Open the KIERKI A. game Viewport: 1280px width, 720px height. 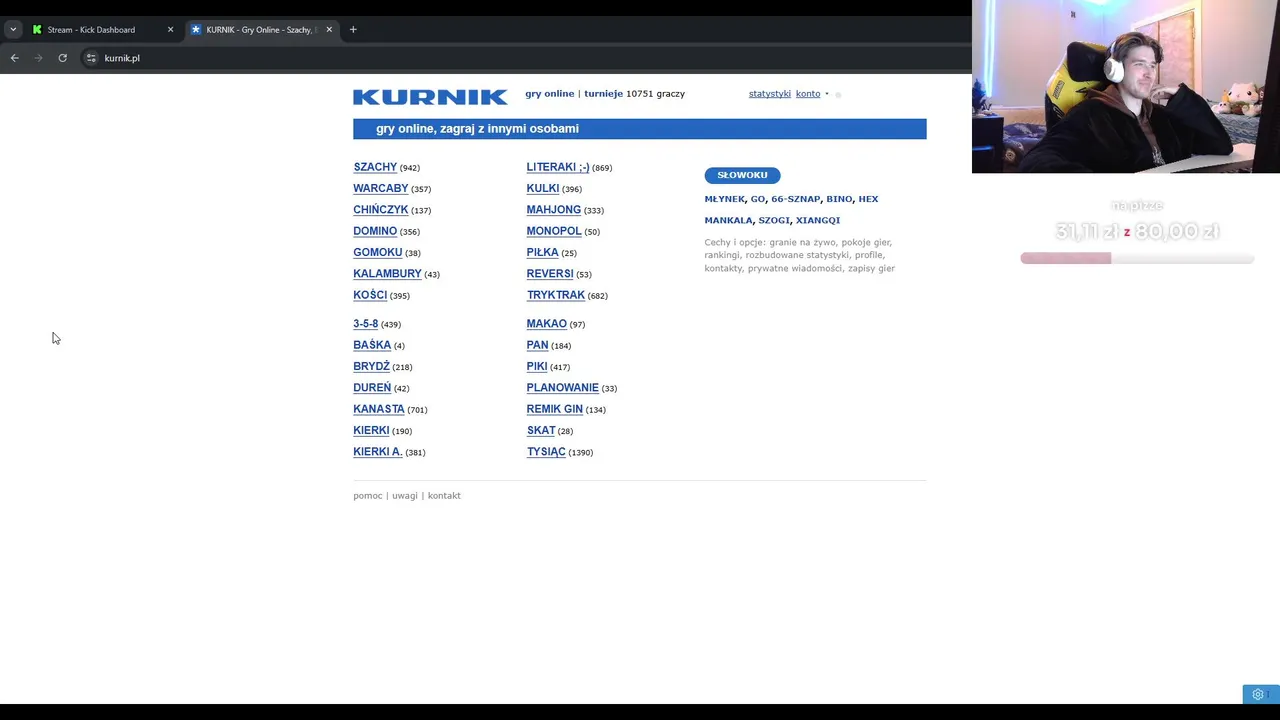[x=378, y=452]
